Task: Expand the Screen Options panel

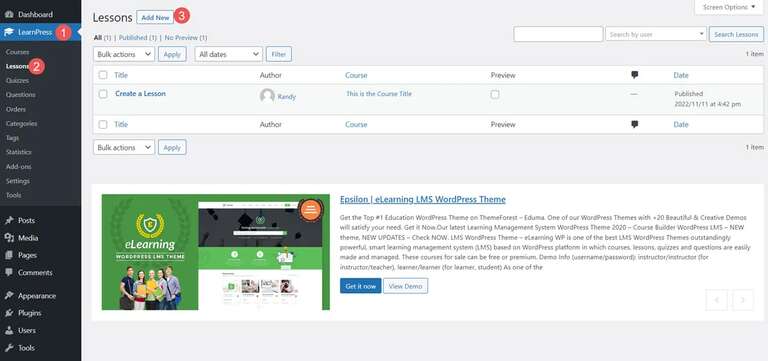Action: (729, 7)
